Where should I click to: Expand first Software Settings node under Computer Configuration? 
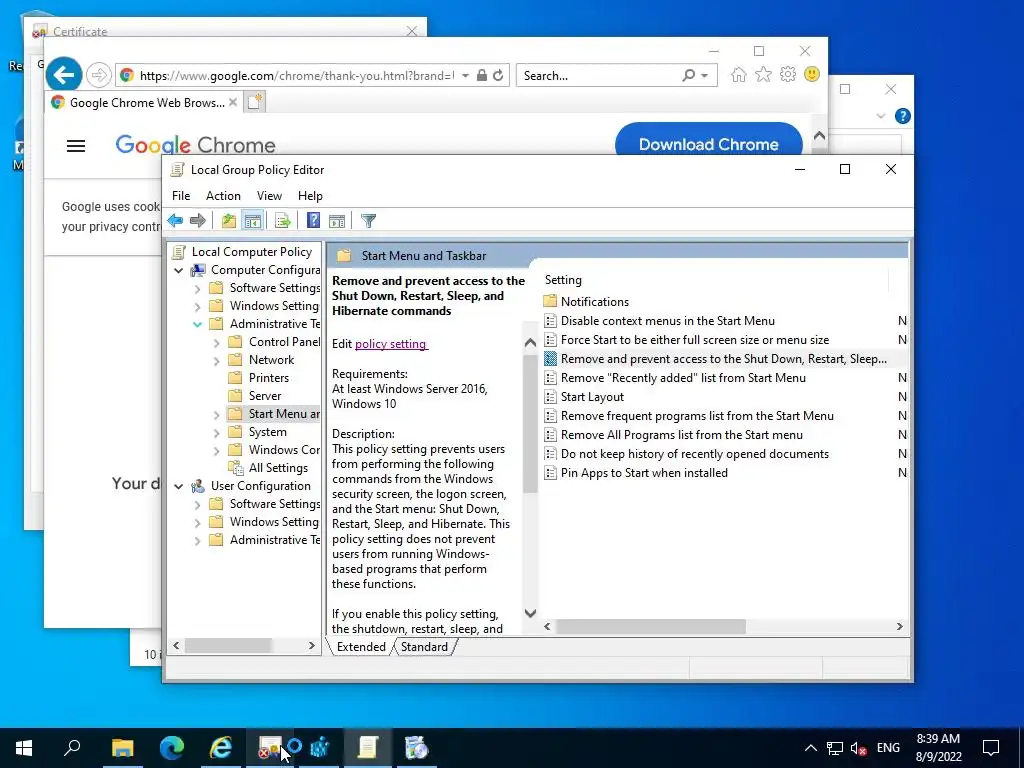pos(197,288)
